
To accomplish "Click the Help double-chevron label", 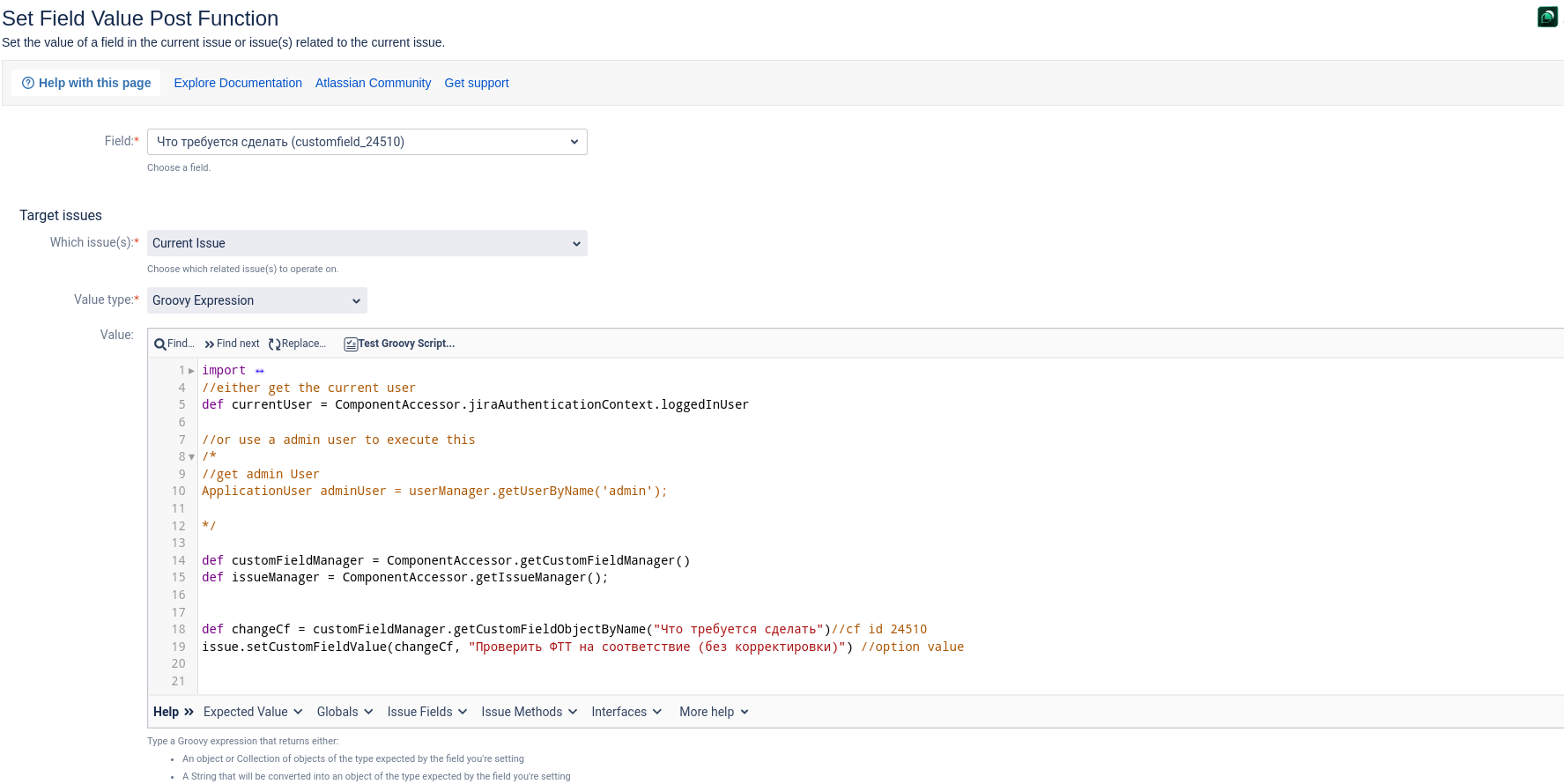I will click(174, 712).
